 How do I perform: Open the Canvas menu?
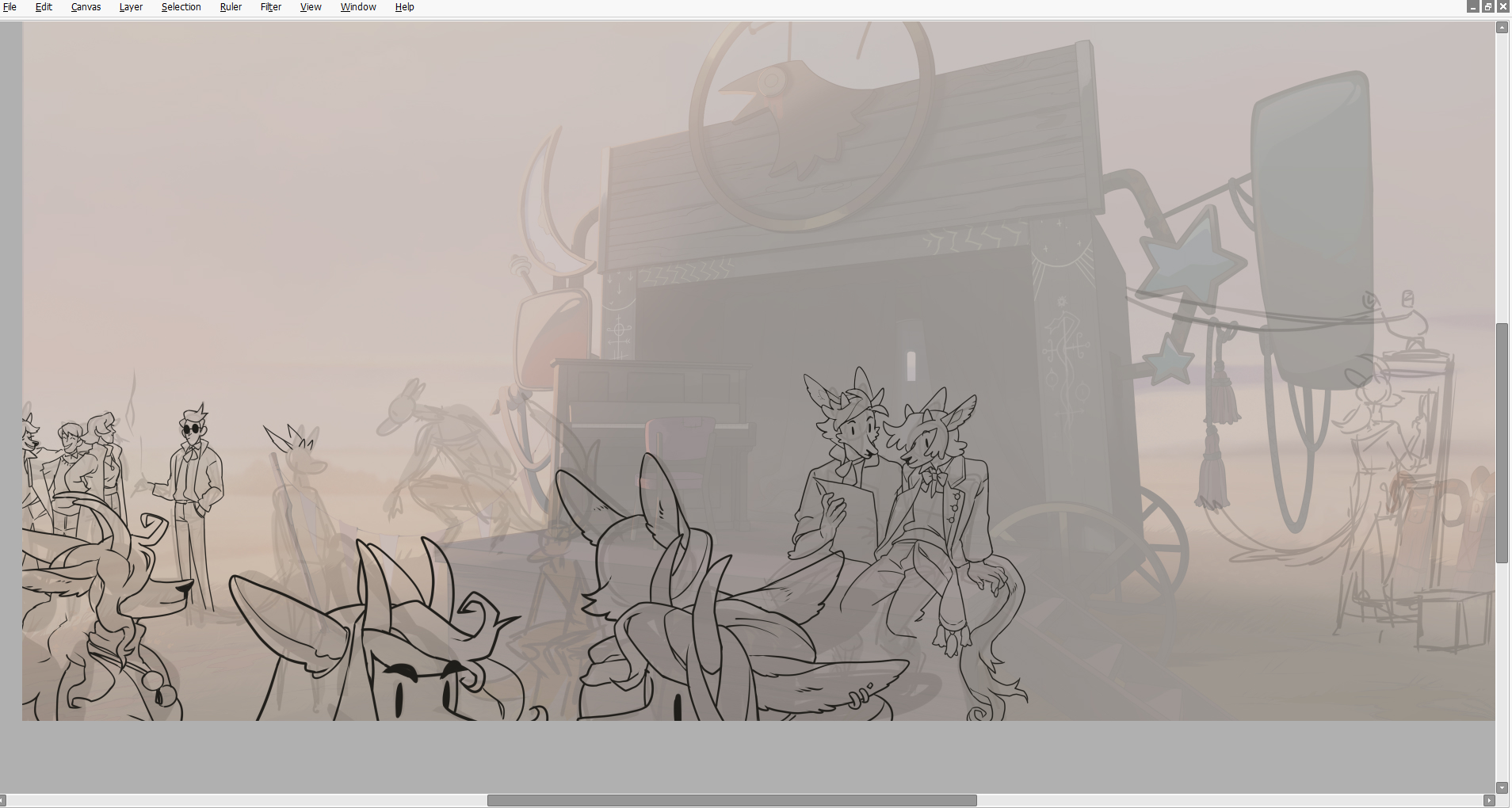[86, 7]
